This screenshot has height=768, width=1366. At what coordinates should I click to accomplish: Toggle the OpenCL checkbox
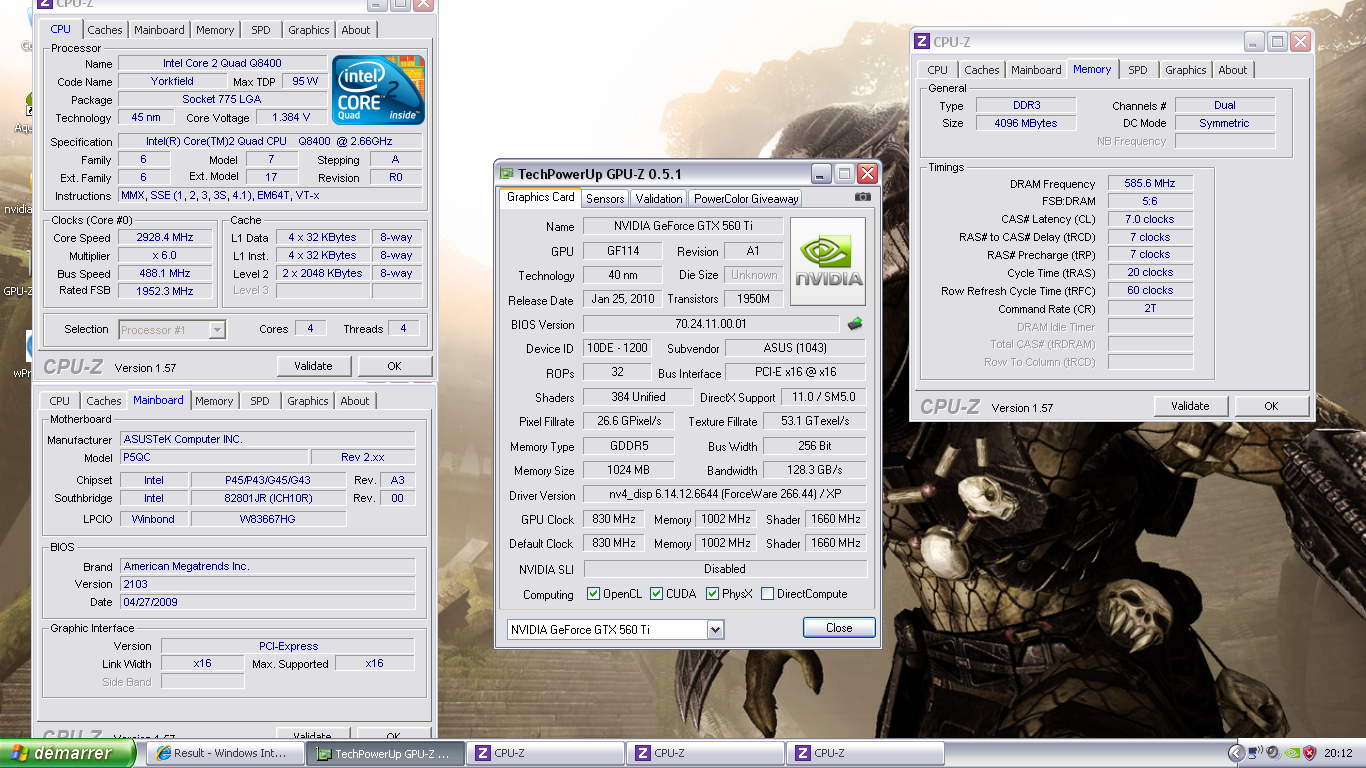click(x=594, y=594)
